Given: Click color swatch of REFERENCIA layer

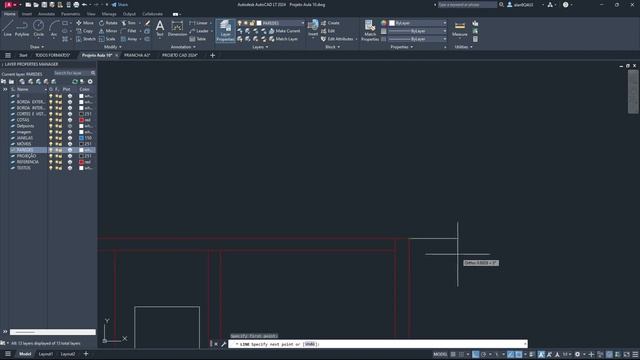Looking at the screenshot, I should 82,162.
